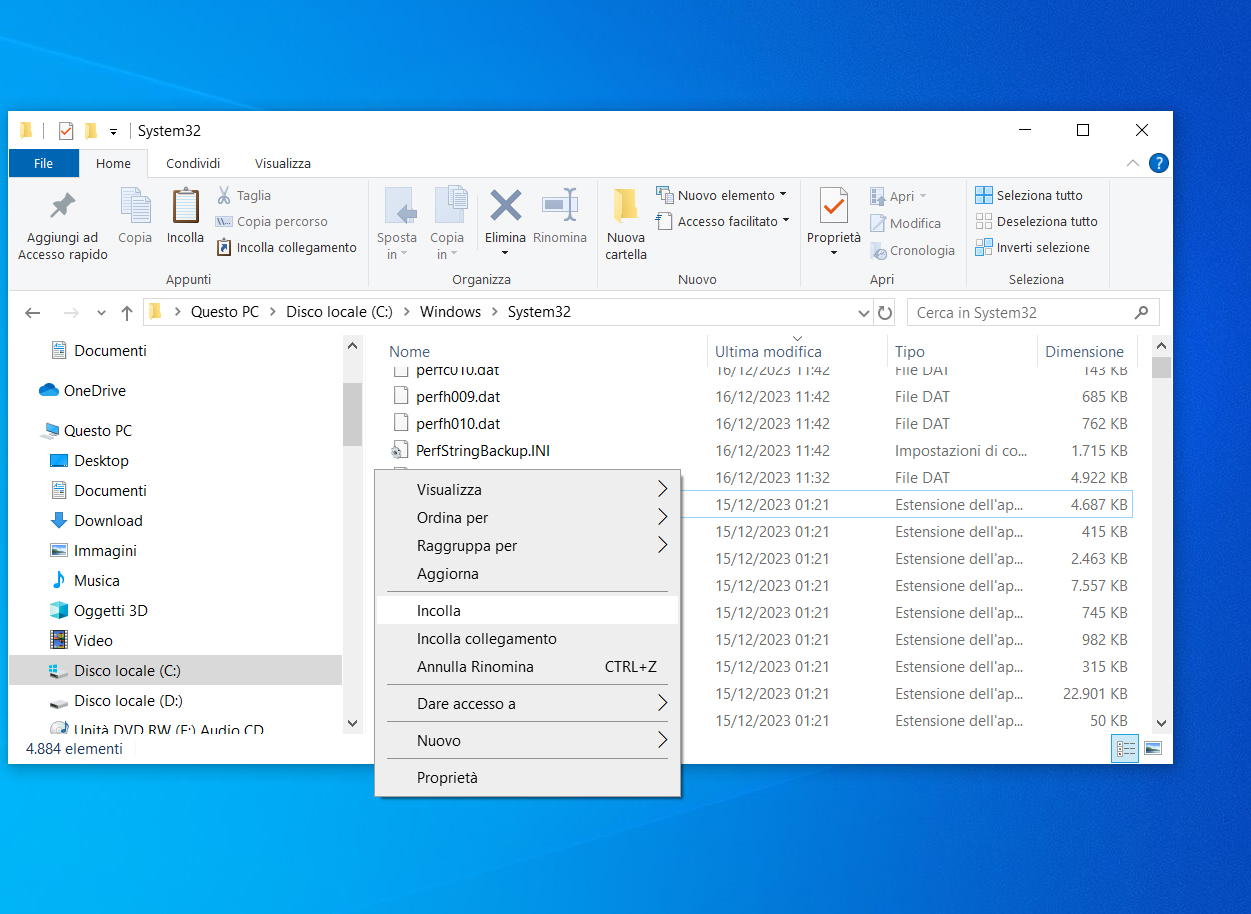The image size is (1251, 914).
Task: Select Disco locale (D:) in navigation pane
Action: [x=128, y=700]
